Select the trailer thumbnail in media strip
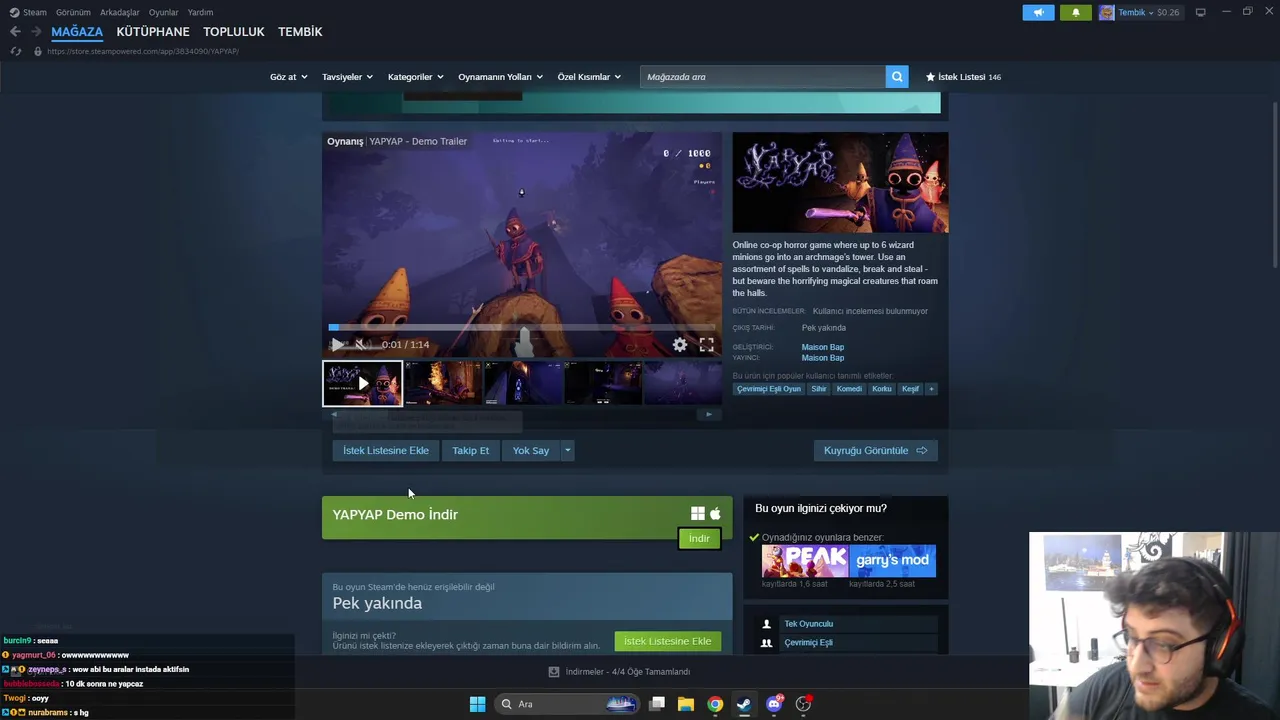Screen dimensions: 1280x720 (x=362, y=383)
